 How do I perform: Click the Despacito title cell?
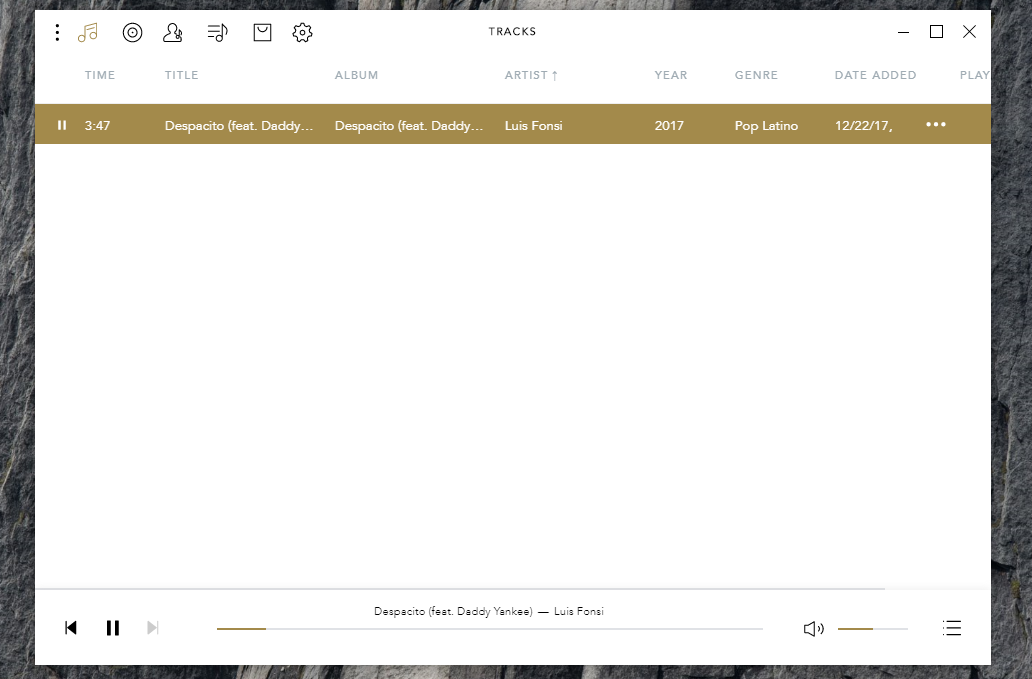click(239, 126)
